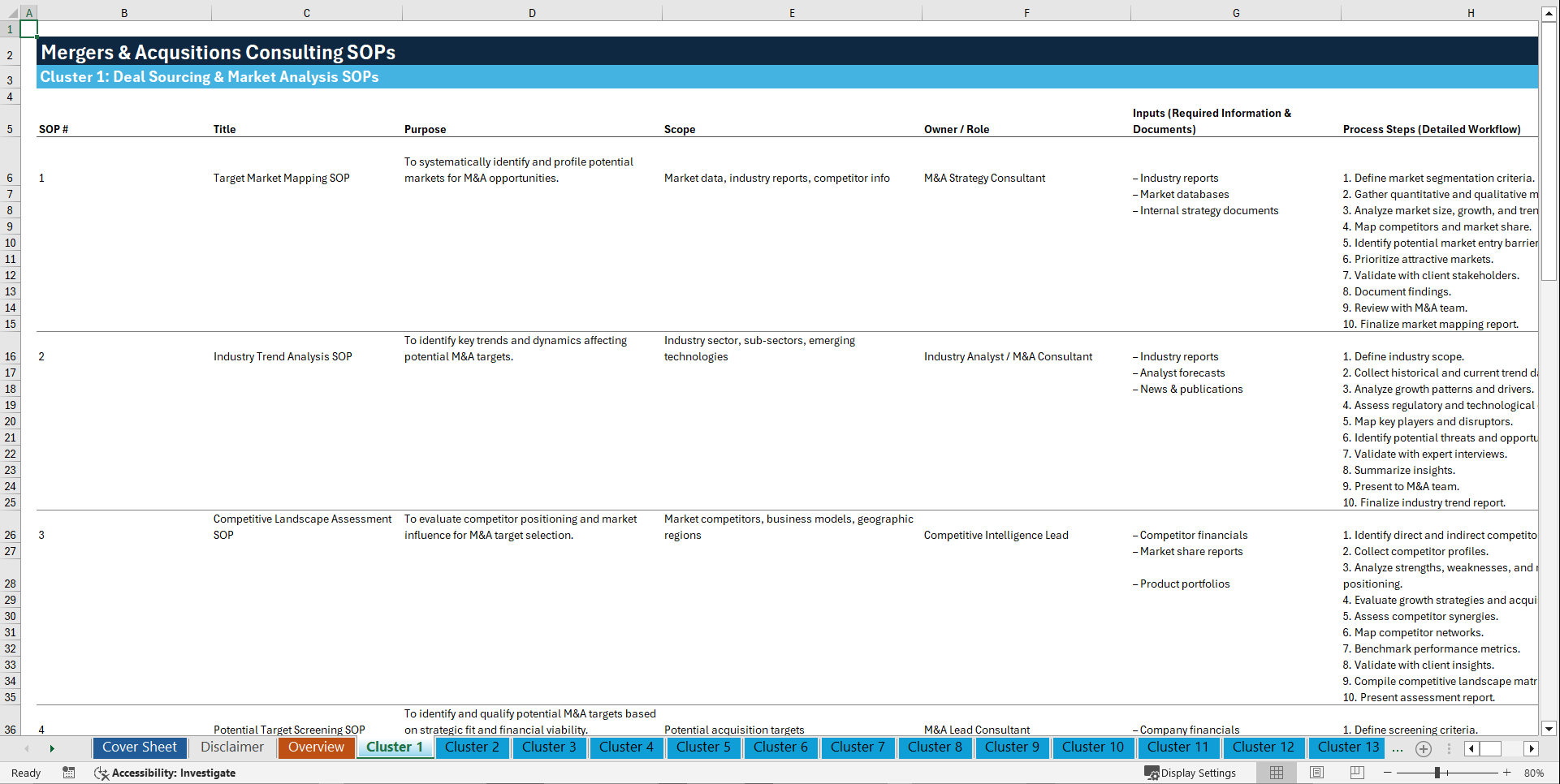This screenshot has height=784, width=1560.
Task: Click the next sheet navigation arrow
Action: [52, 748]
